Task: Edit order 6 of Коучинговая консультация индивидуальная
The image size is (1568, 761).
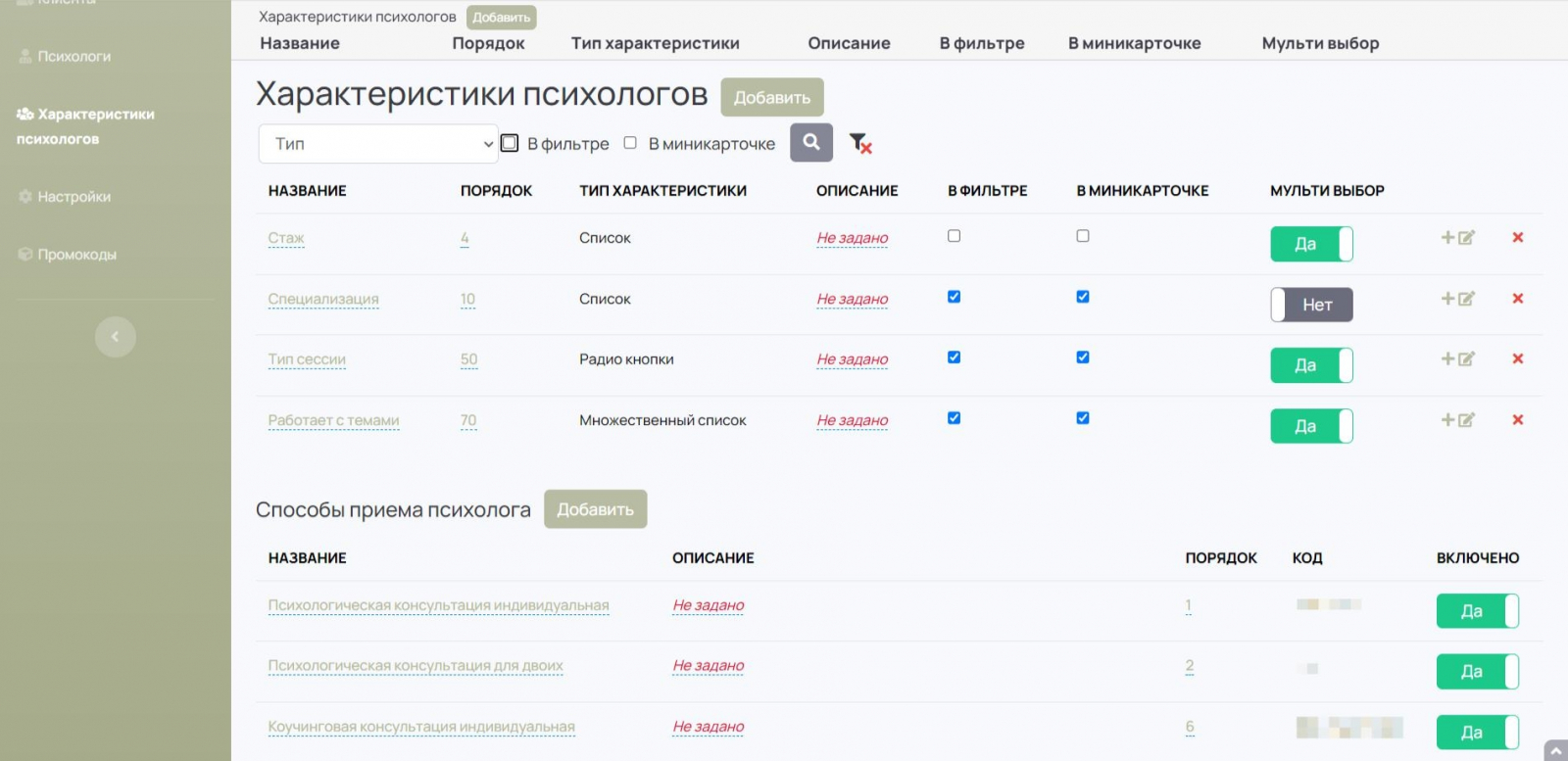Action: pos(1190,727)
